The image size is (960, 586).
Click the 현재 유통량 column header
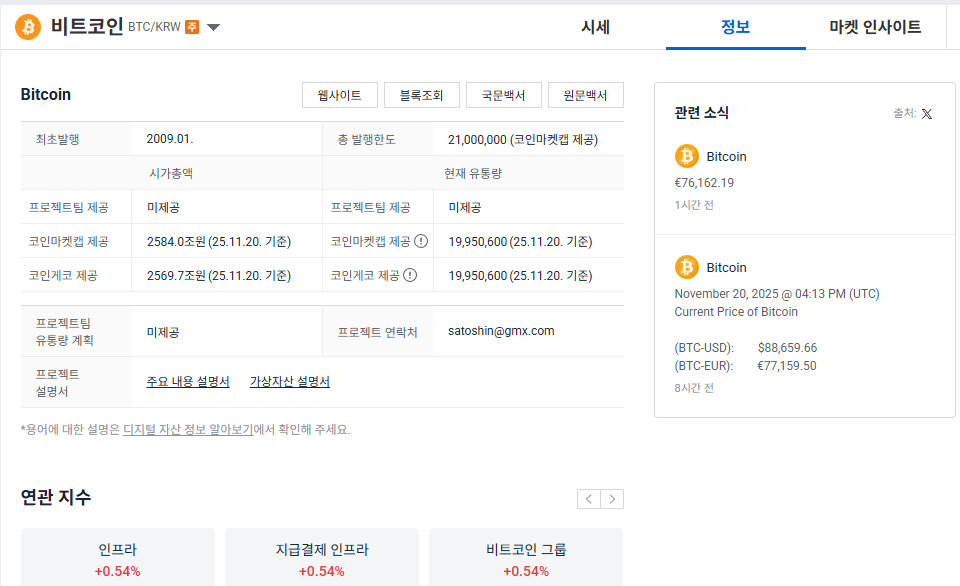click(x=473, y=173)
